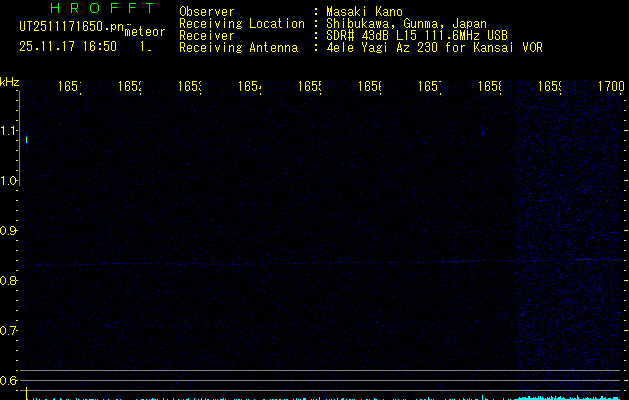Click the Receiving Location label
The height and width of the screenshot is (400, 629).
[242, 24]
